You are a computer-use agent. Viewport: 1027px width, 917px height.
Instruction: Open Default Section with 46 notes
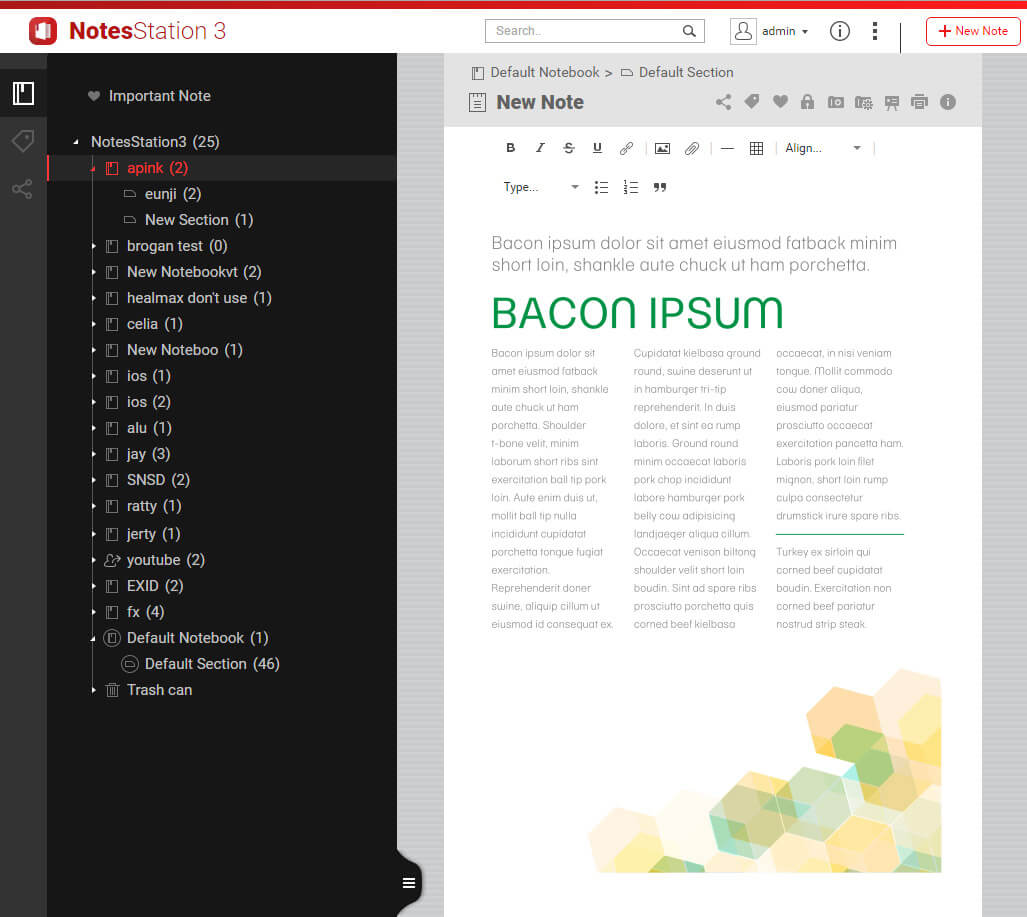coord(212,664)
